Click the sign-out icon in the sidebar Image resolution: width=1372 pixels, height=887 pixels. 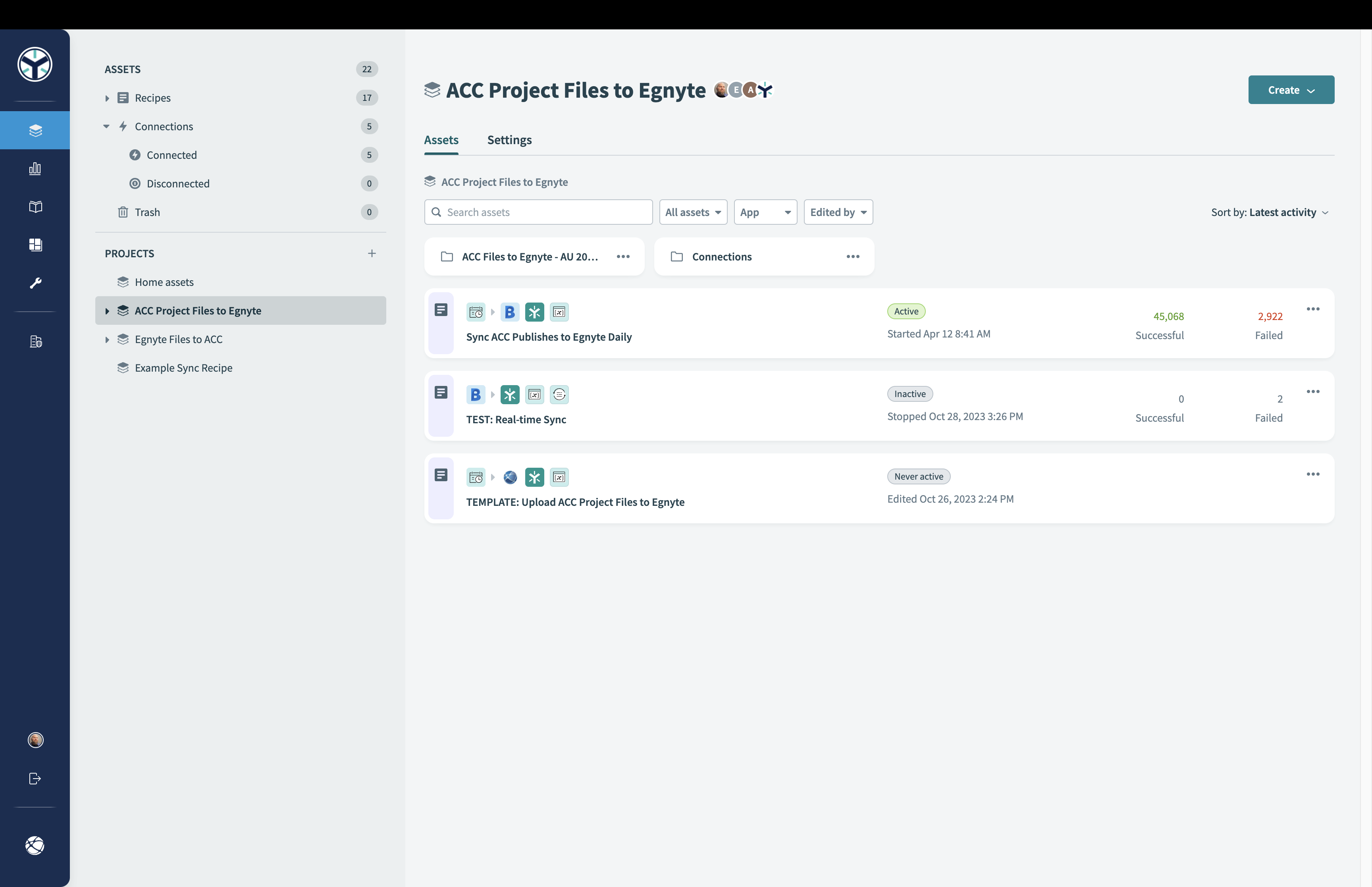tap(35, 779)
